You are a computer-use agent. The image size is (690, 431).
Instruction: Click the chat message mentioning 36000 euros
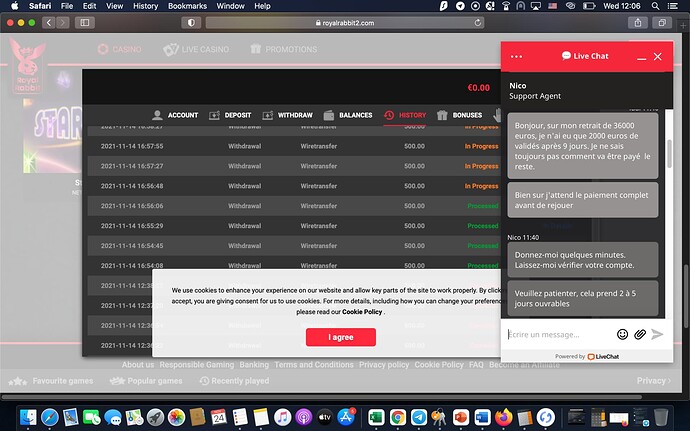583,146
